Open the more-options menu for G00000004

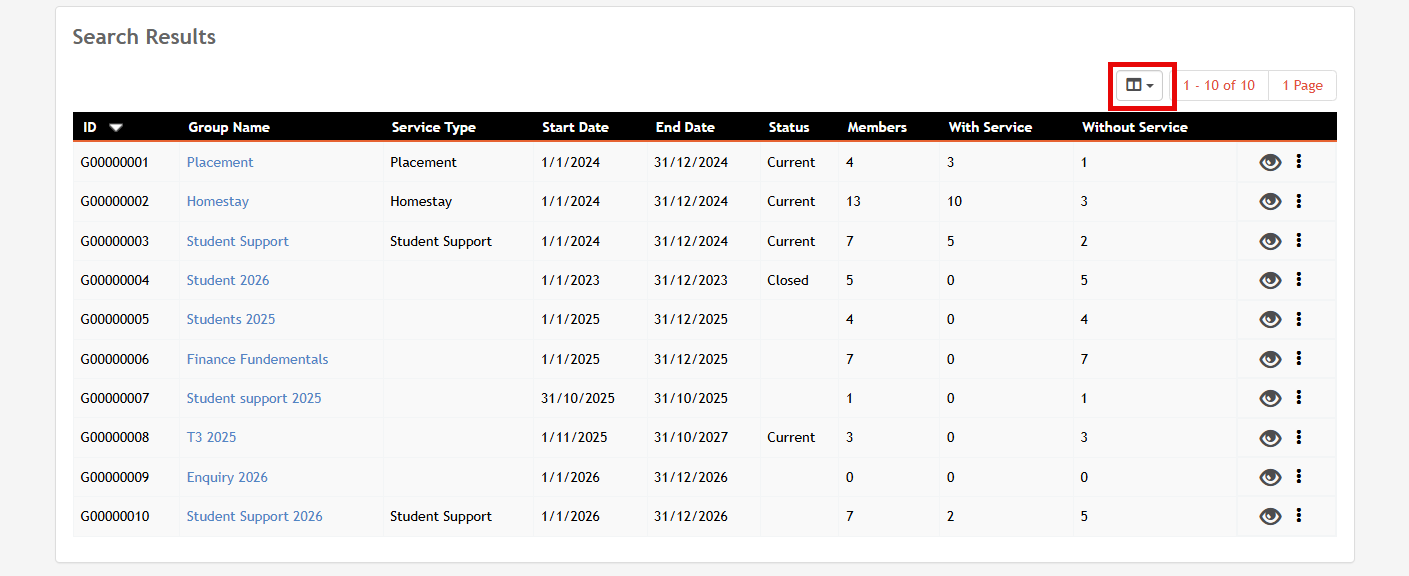tap(1299, 279)
